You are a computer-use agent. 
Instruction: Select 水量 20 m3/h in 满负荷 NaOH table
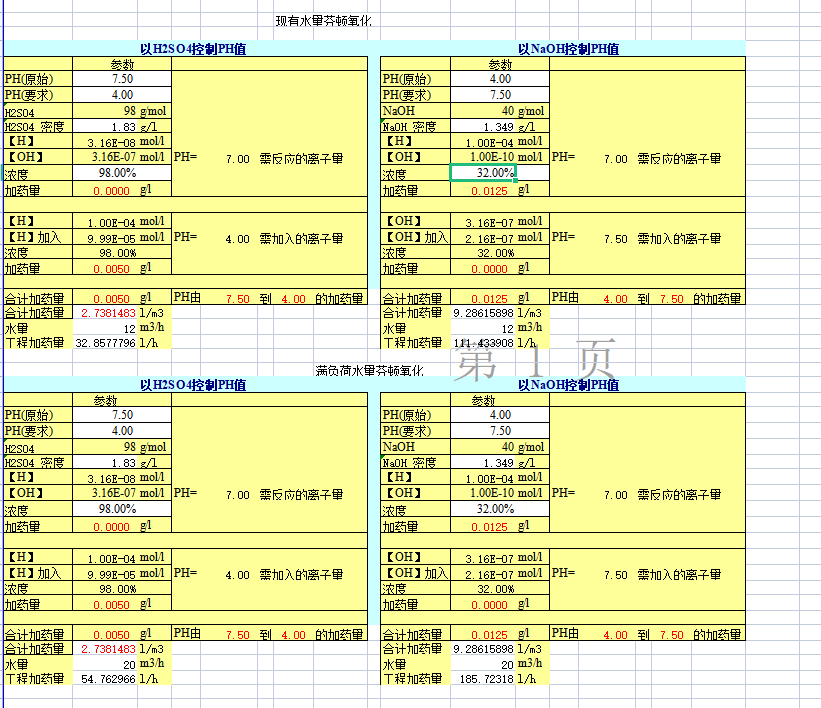pos(483,665)
